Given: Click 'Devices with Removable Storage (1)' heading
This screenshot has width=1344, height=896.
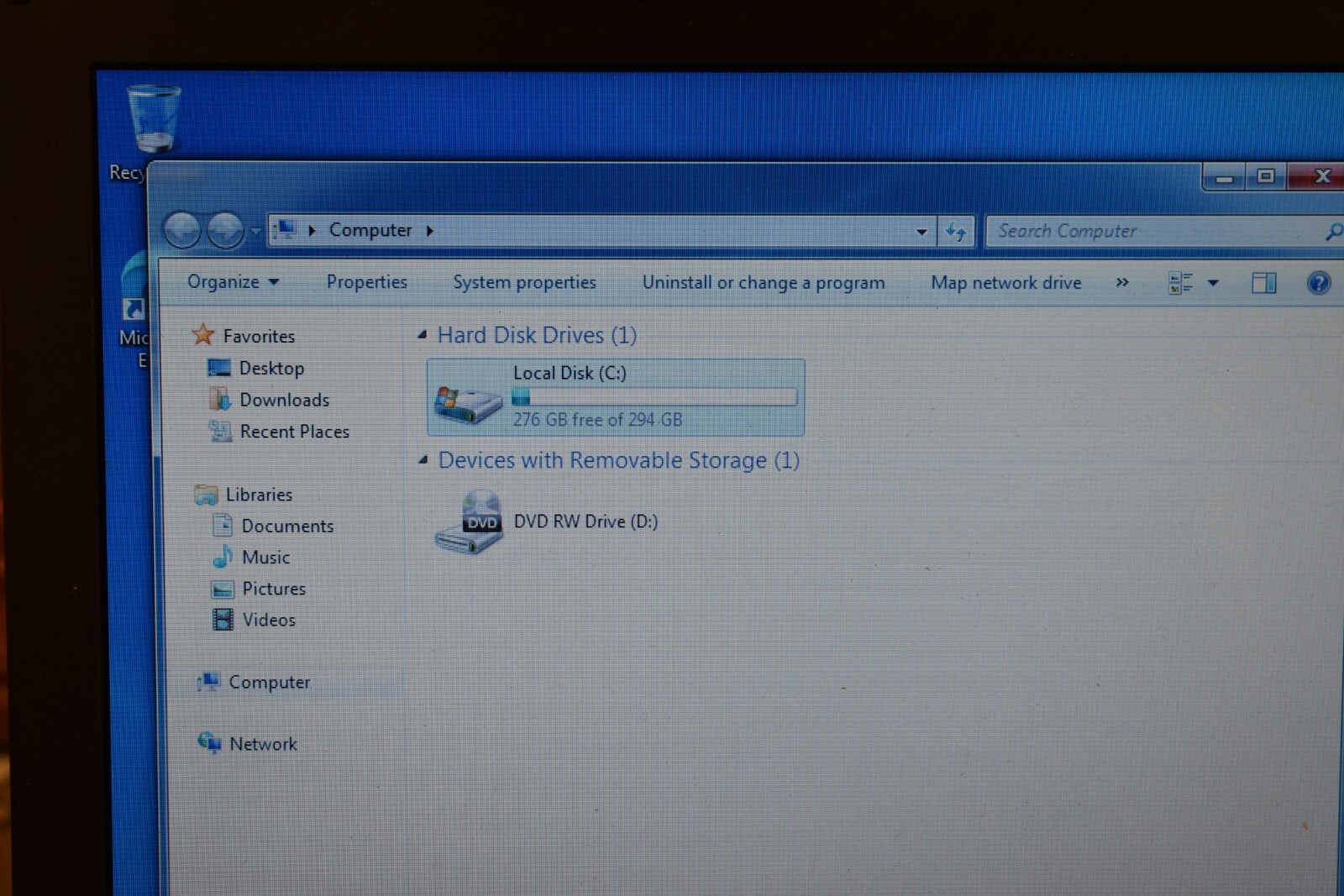Looking at the screenshot, I should pyautogui.click(x=619, y=460).
